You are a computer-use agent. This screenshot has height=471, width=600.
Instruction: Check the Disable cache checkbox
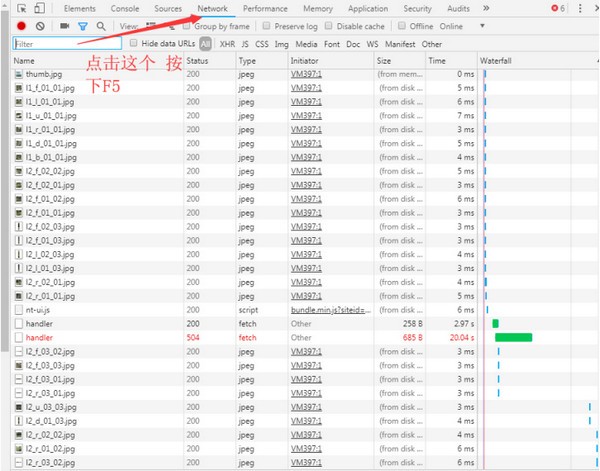pyautogui.click(x=331, y=27)
